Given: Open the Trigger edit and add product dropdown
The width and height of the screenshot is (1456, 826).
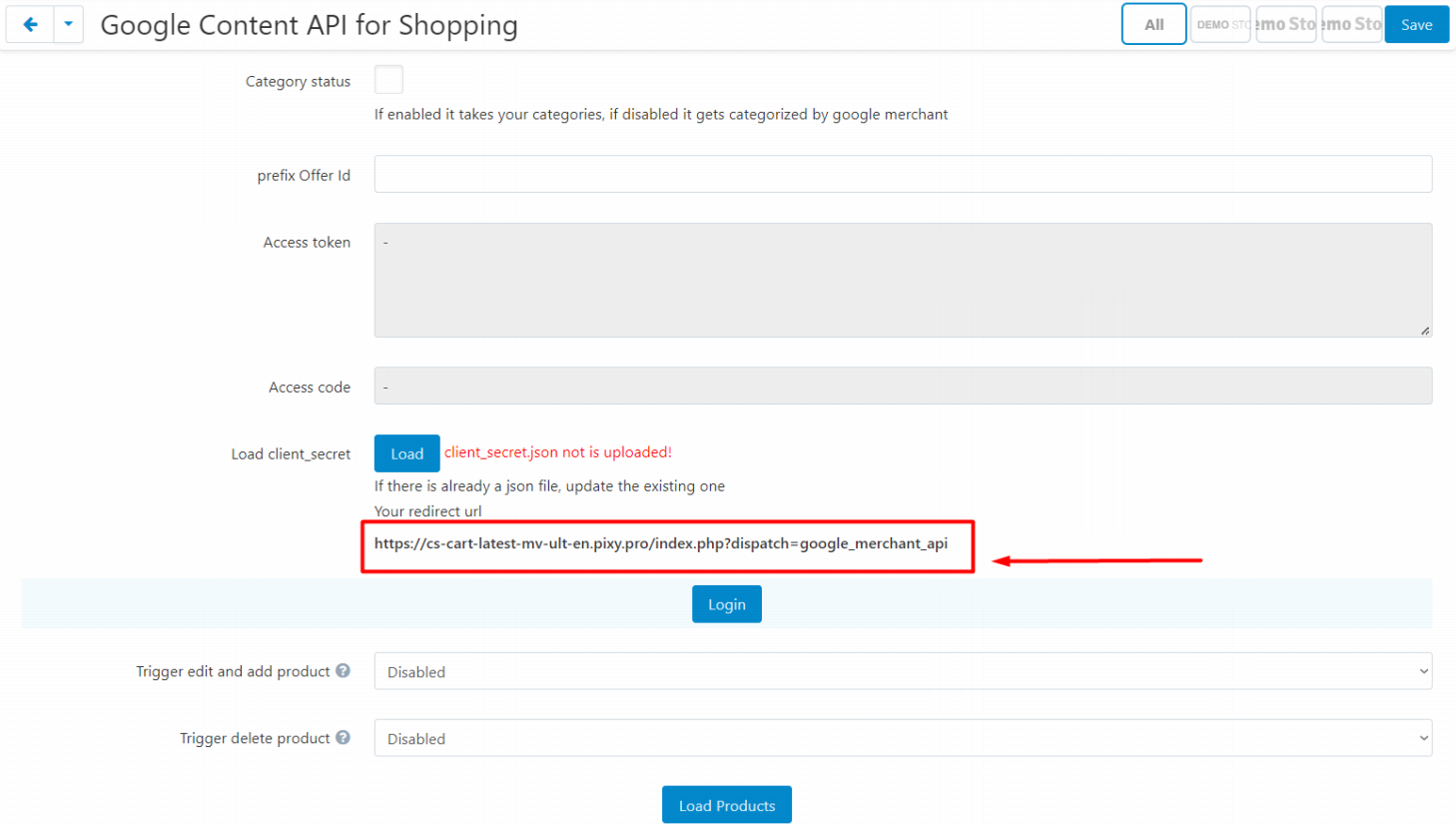Looking at the screenshot, I should coord(903,671).
